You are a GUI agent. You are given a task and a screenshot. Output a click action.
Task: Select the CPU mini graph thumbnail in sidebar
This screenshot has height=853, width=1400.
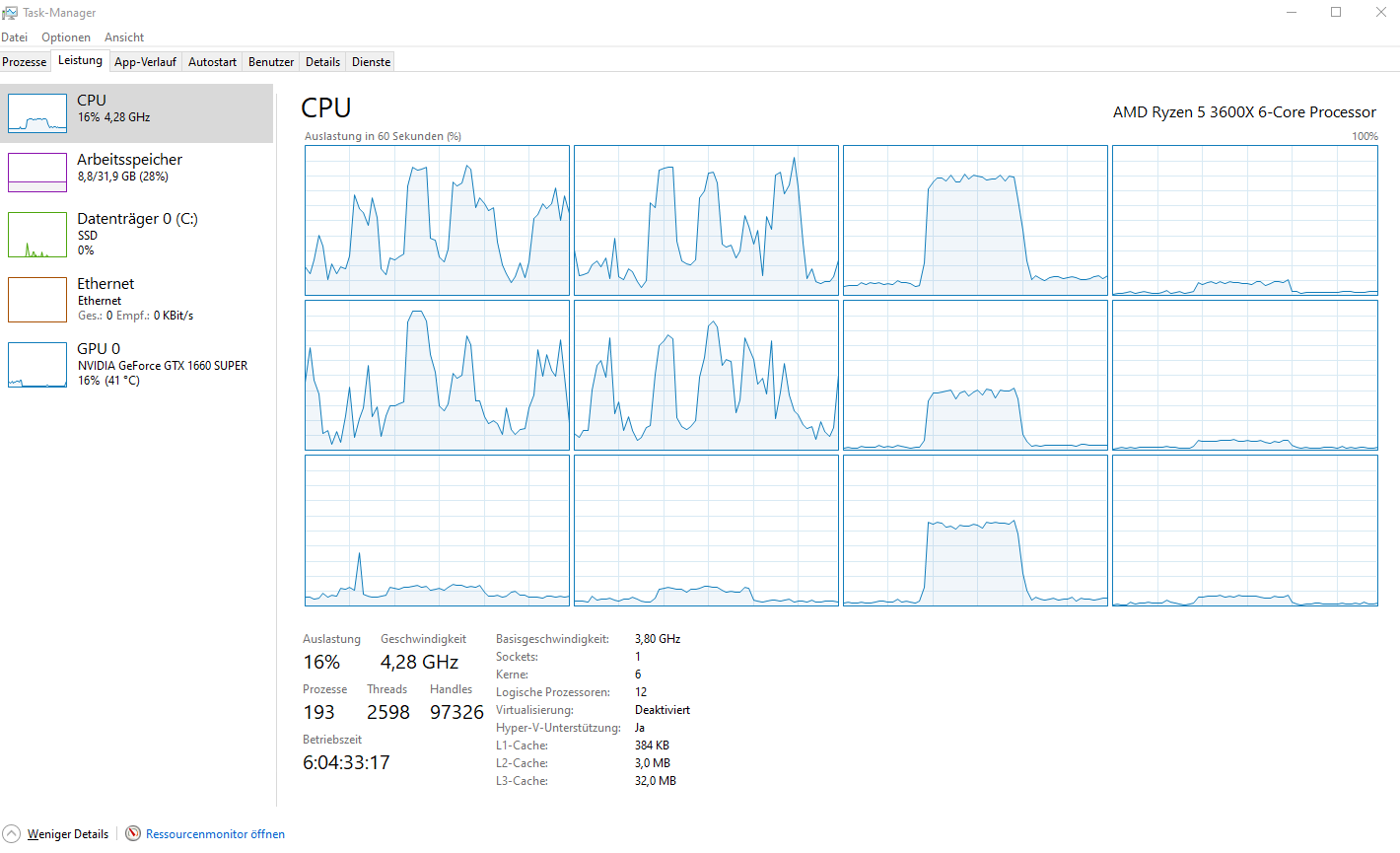click(x=37, y=113)
